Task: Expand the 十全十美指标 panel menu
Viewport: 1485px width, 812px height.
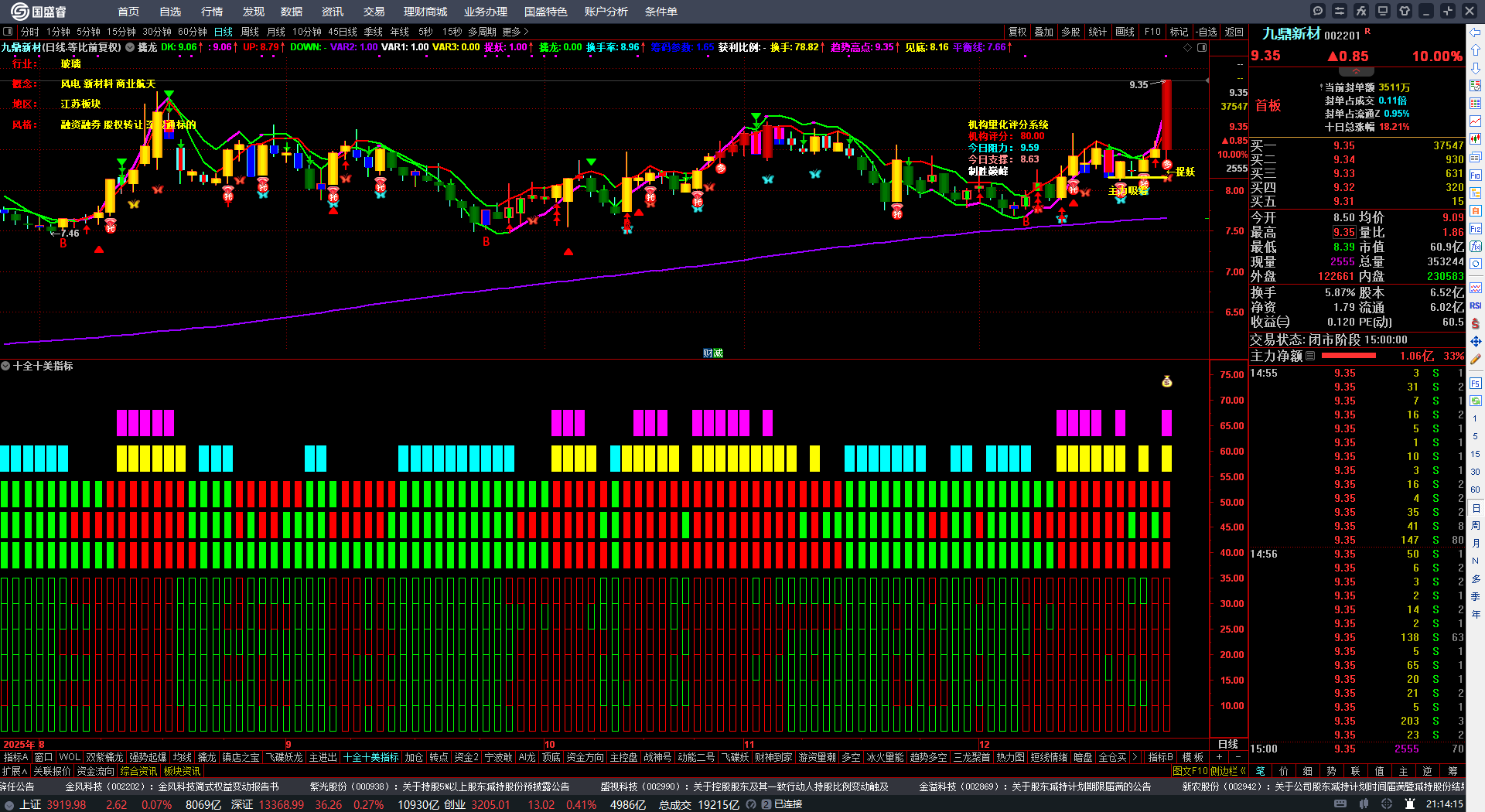Action: point(5,366)
